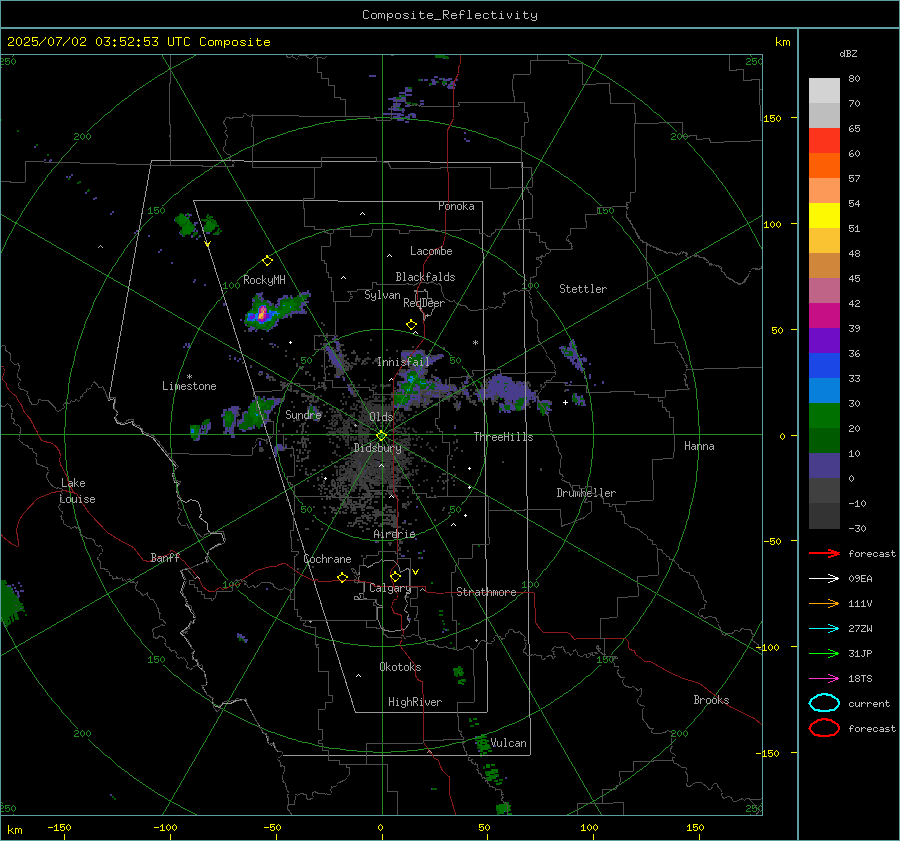Click the km unit label at top right

click(782, 42)
